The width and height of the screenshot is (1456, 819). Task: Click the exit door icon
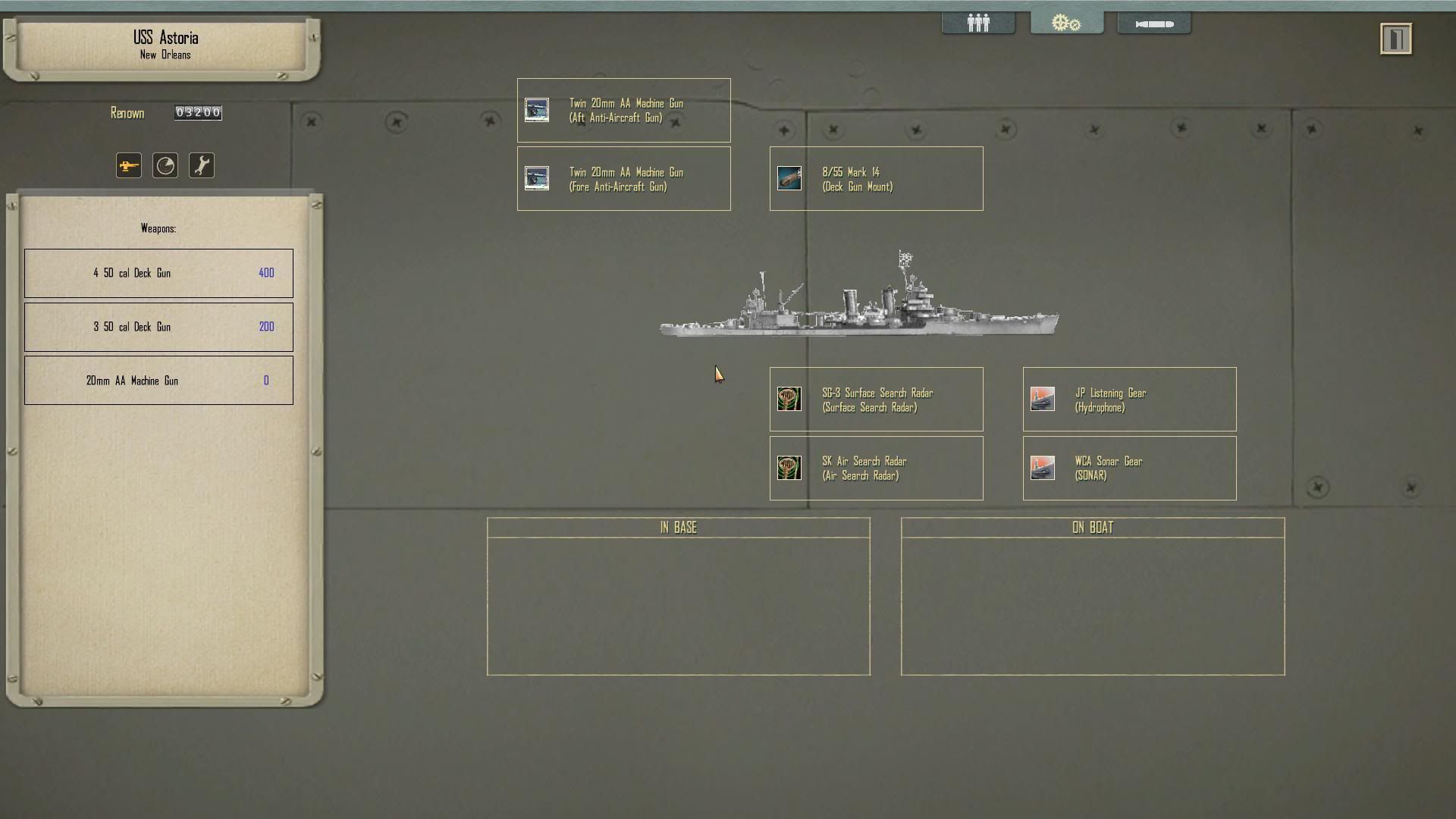click(1396, 39)
